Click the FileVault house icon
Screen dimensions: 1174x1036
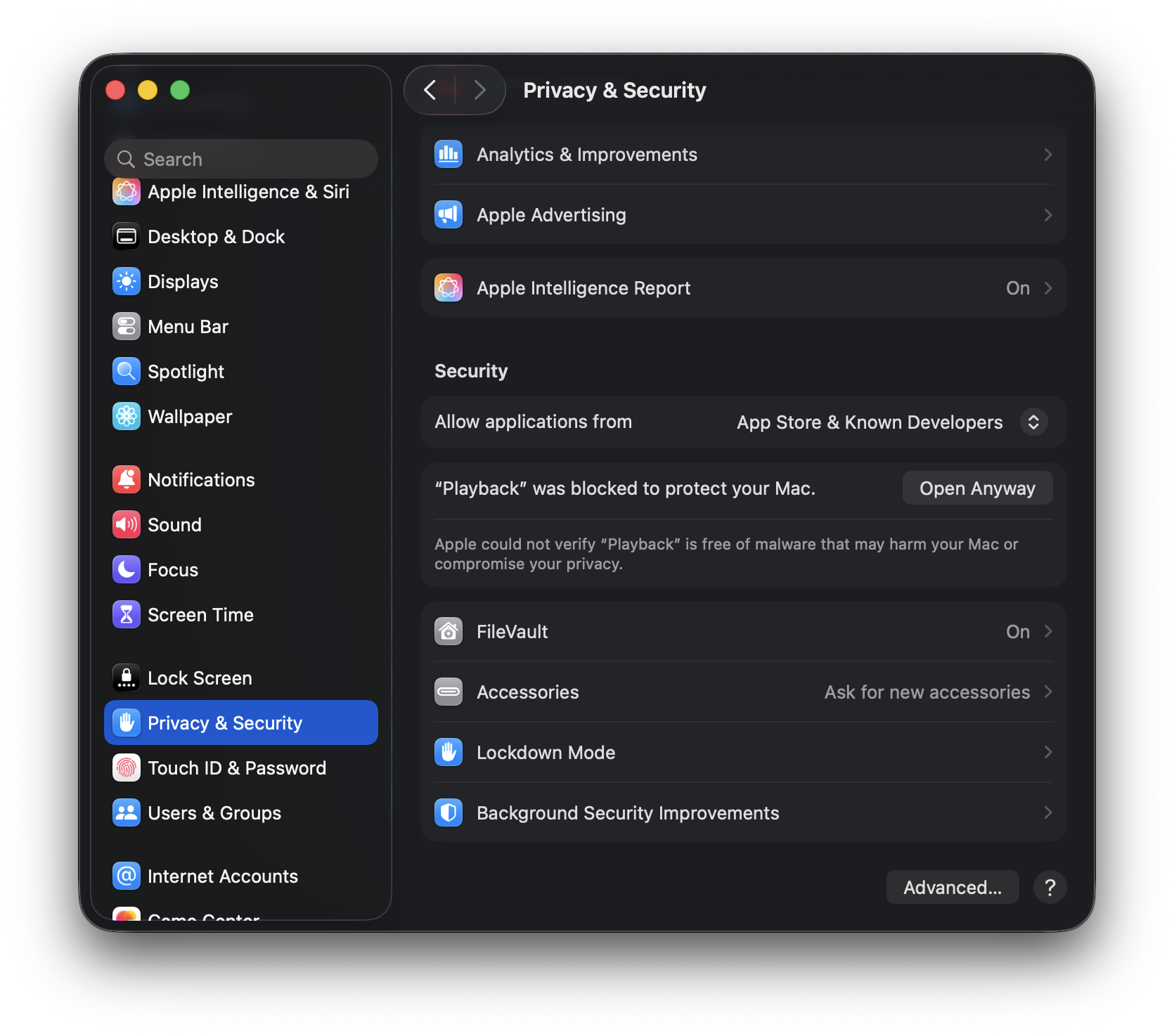pyautogui.click(x=449, y=632)
